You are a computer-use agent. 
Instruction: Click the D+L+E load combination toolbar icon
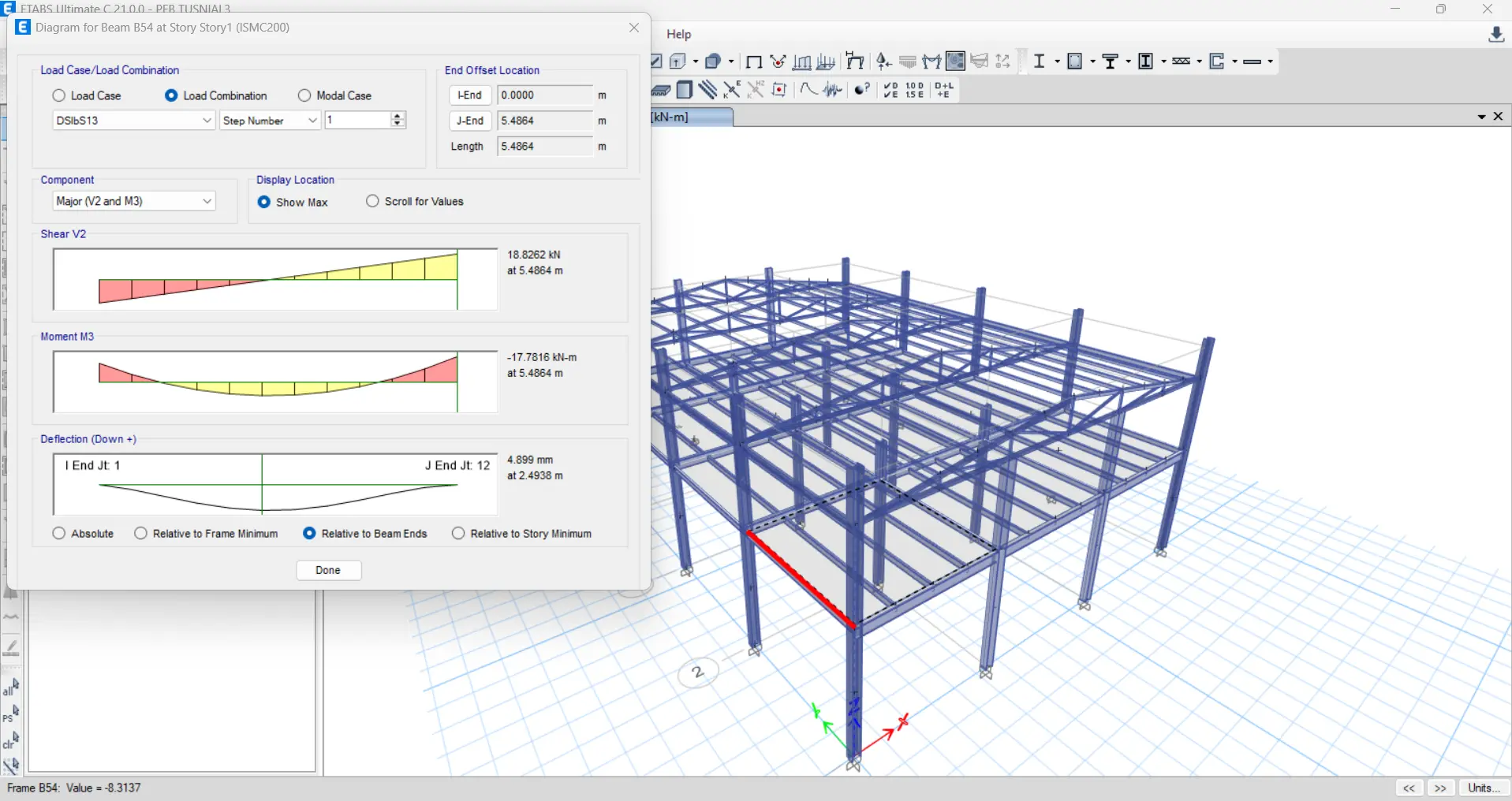tap(943, 90)
